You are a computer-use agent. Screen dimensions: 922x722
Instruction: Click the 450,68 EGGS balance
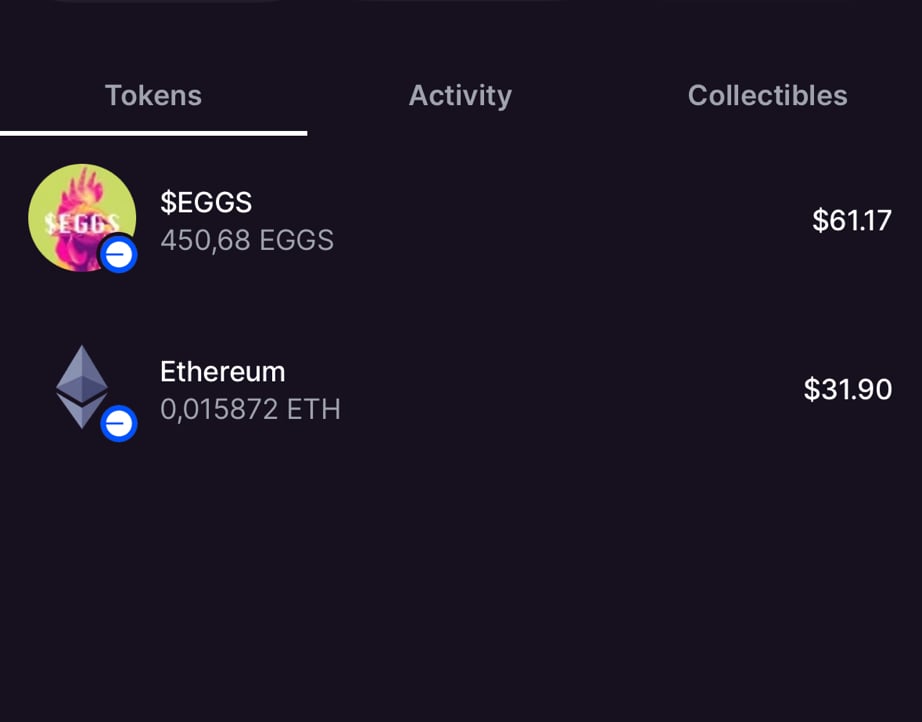247,241
